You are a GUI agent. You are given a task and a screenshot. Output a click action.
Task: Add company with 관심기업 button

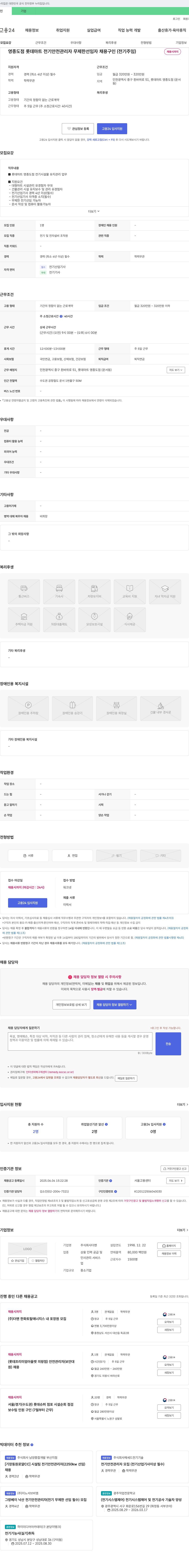pos(18,1261)
